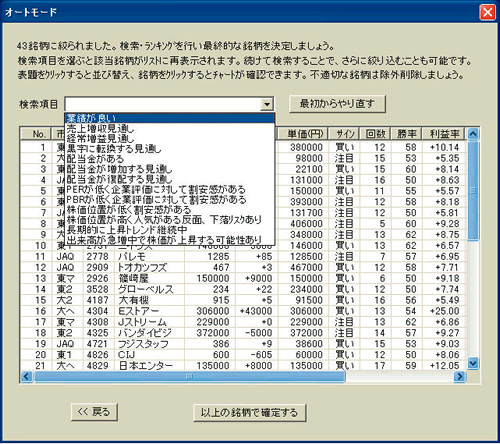Sort by 回数 column header
500x444 pixels.
pos(376,134)
